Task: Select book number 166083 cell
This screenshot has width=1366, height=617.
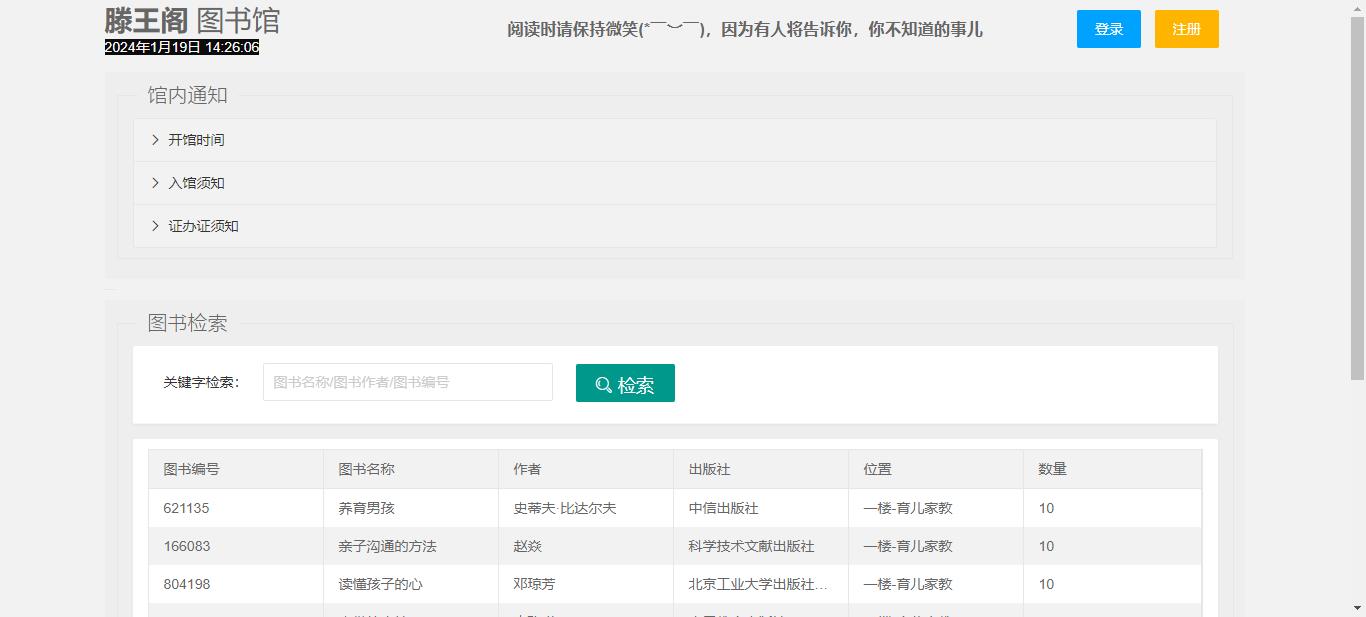Action: (236, 546)
